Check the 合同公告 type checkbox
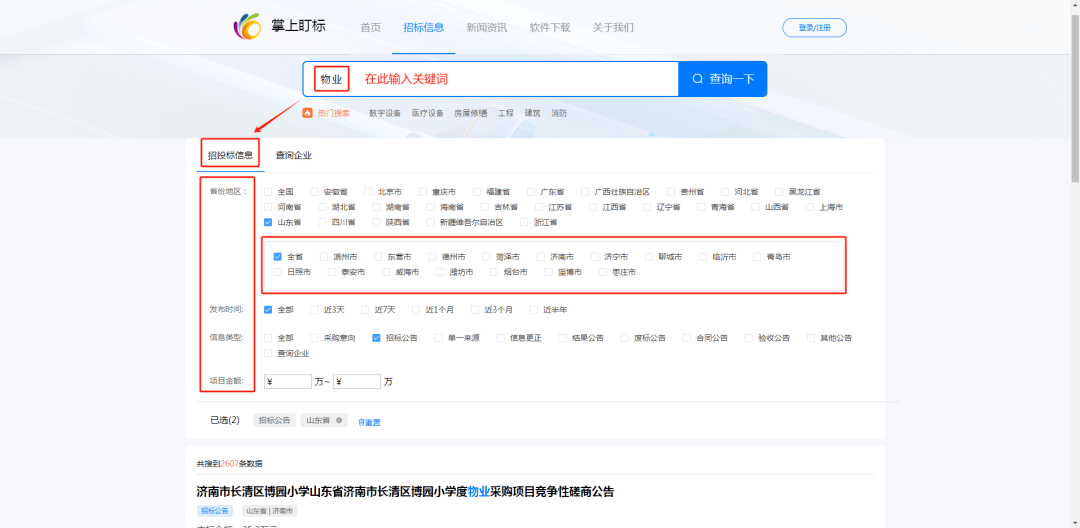 687,338
